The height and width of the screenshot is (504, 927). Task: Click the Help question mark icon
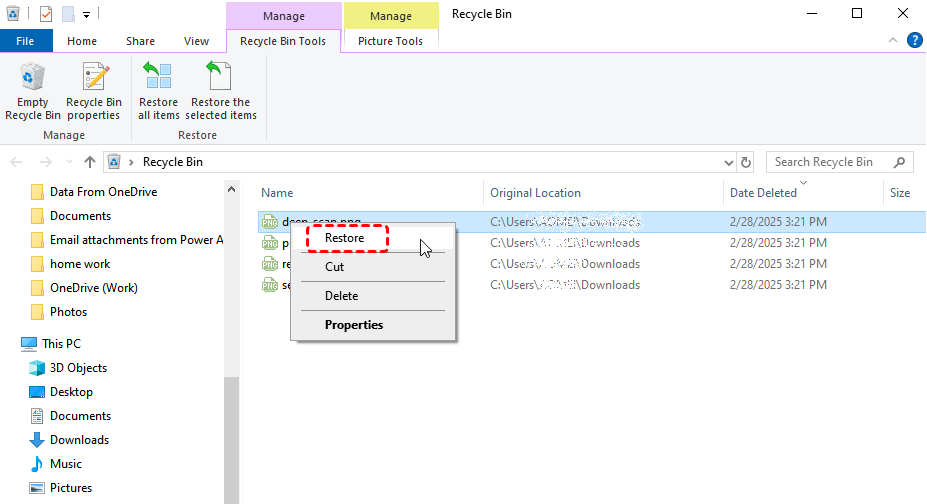(914, 41)
